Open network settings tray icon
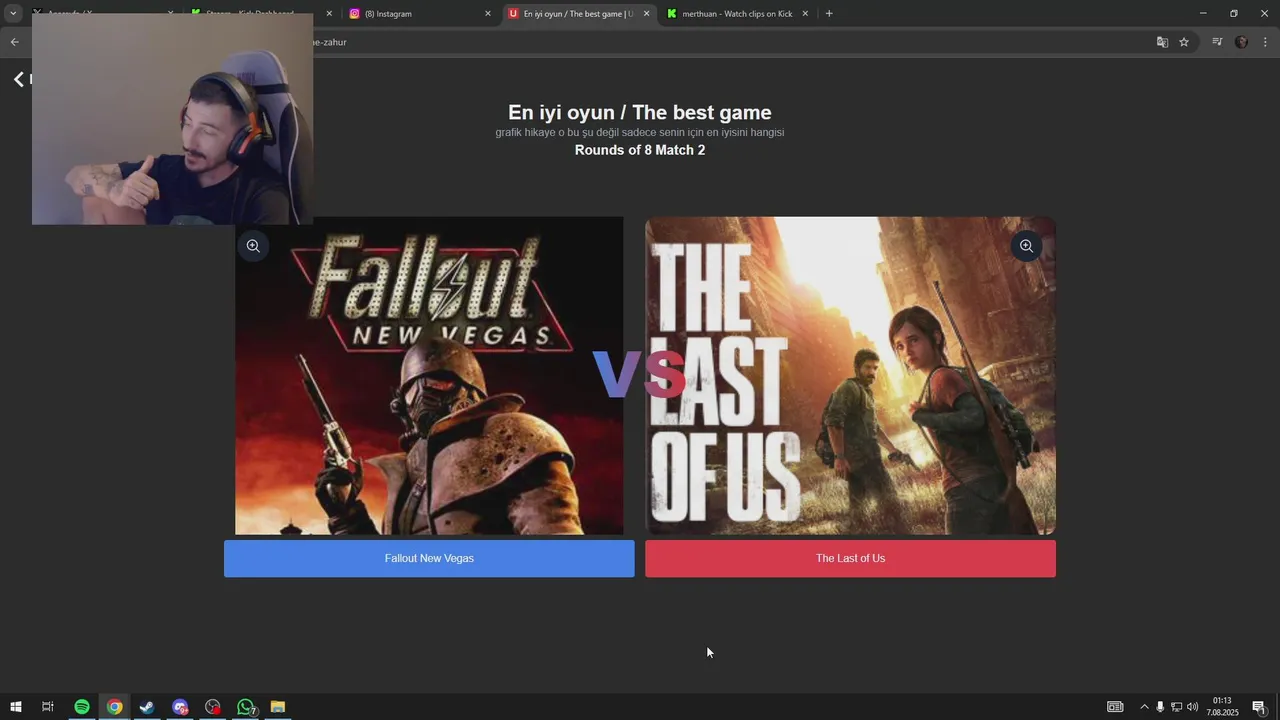This screenshot has width=1280, height=720. pyautogui.click(x=1176, y=707)
